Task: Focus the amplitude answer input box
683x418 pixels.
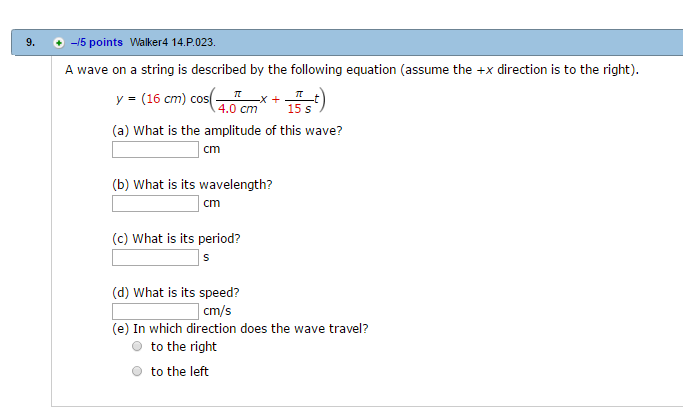Action: (155, 150)
